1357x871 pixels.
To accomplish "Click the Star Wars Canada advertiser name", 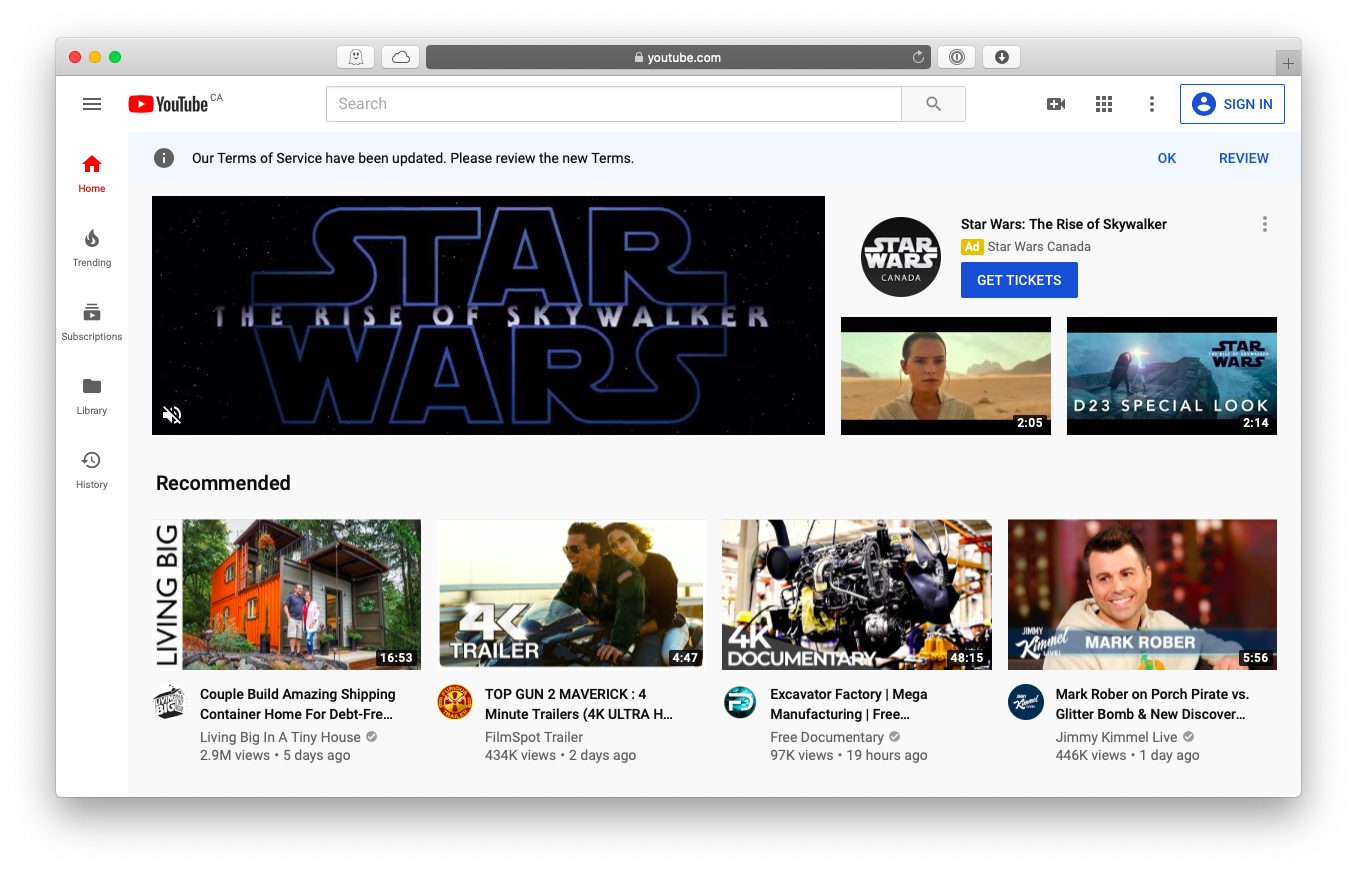I will (1039, 247).
